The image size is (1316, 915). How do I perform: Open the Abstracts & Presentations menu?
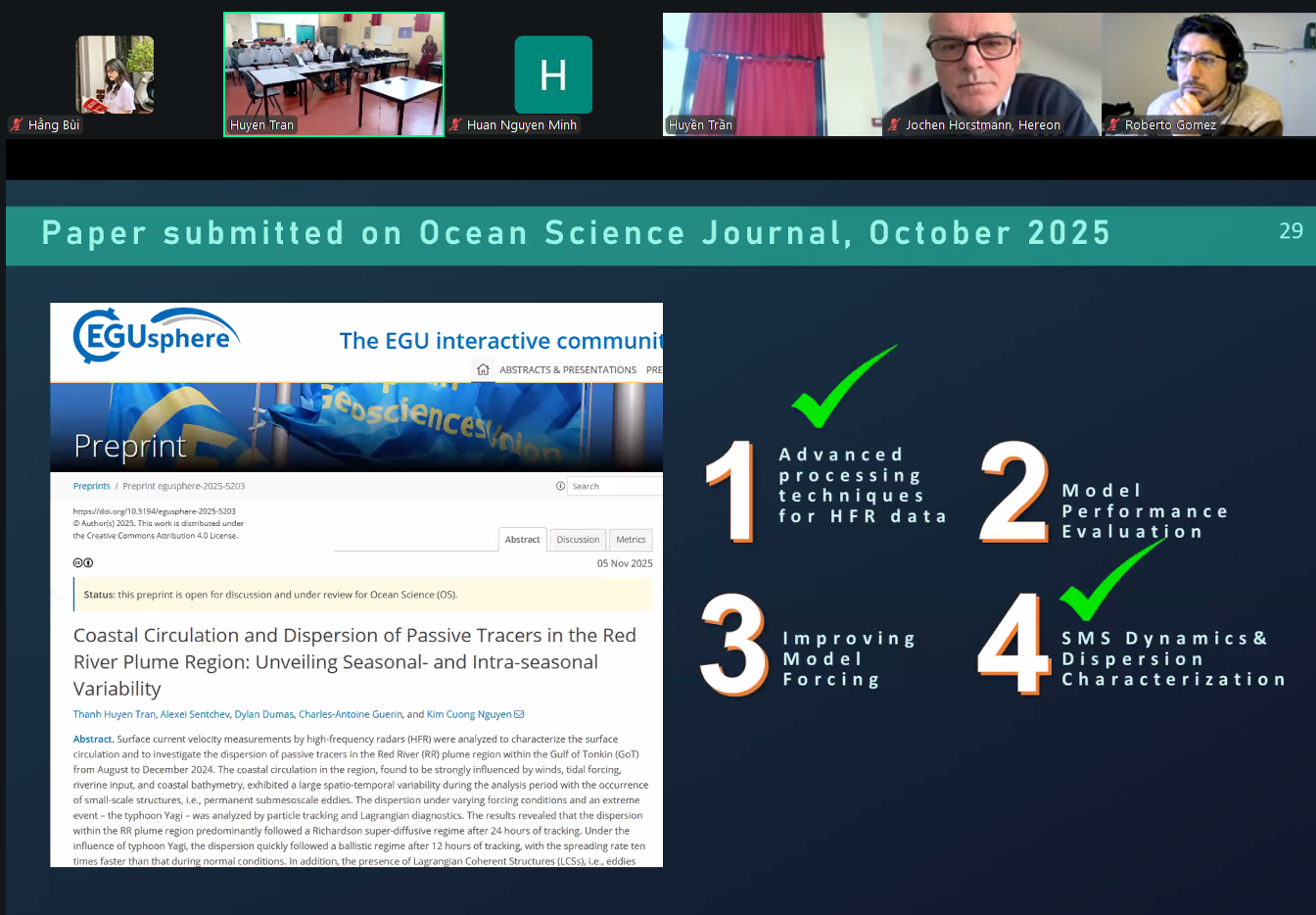568,370
